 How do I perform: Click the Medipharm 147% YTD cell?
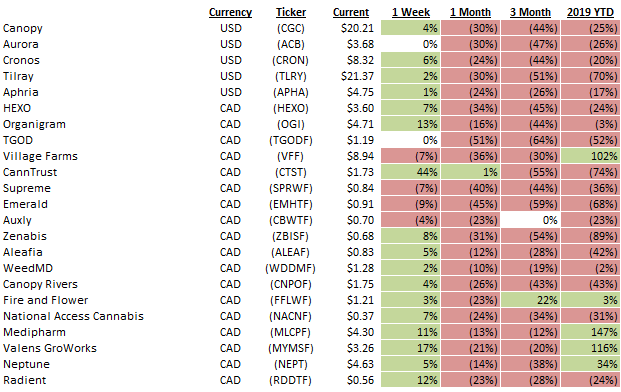click(x=590, y=332)
